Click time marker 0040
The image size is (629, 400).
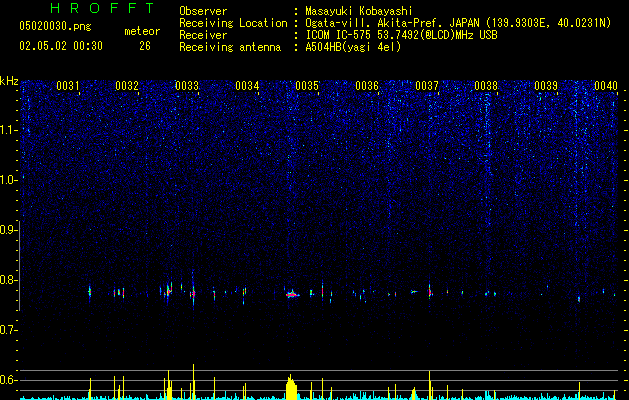(x=606, y=86)
